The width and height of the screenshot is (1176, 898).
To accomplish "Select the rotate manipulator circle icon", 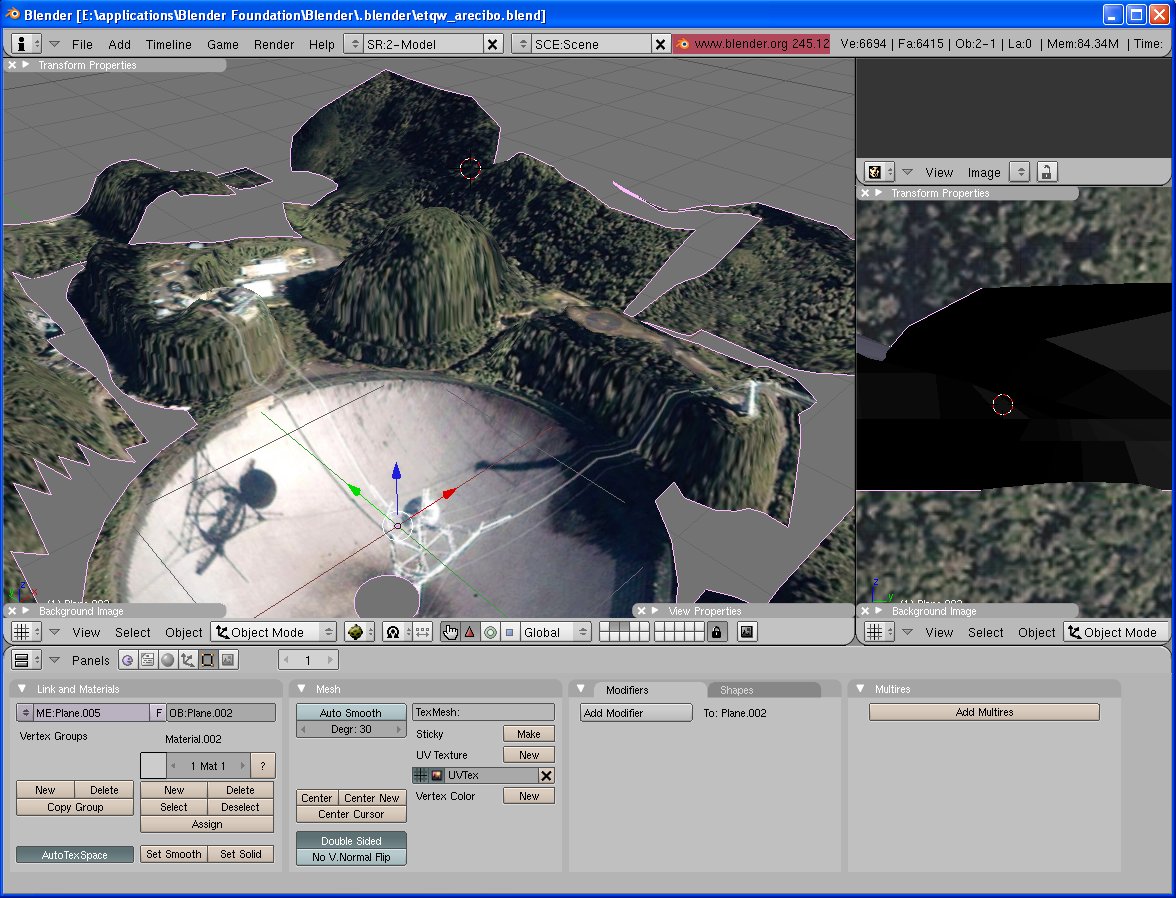I will (x=490, y=632).
